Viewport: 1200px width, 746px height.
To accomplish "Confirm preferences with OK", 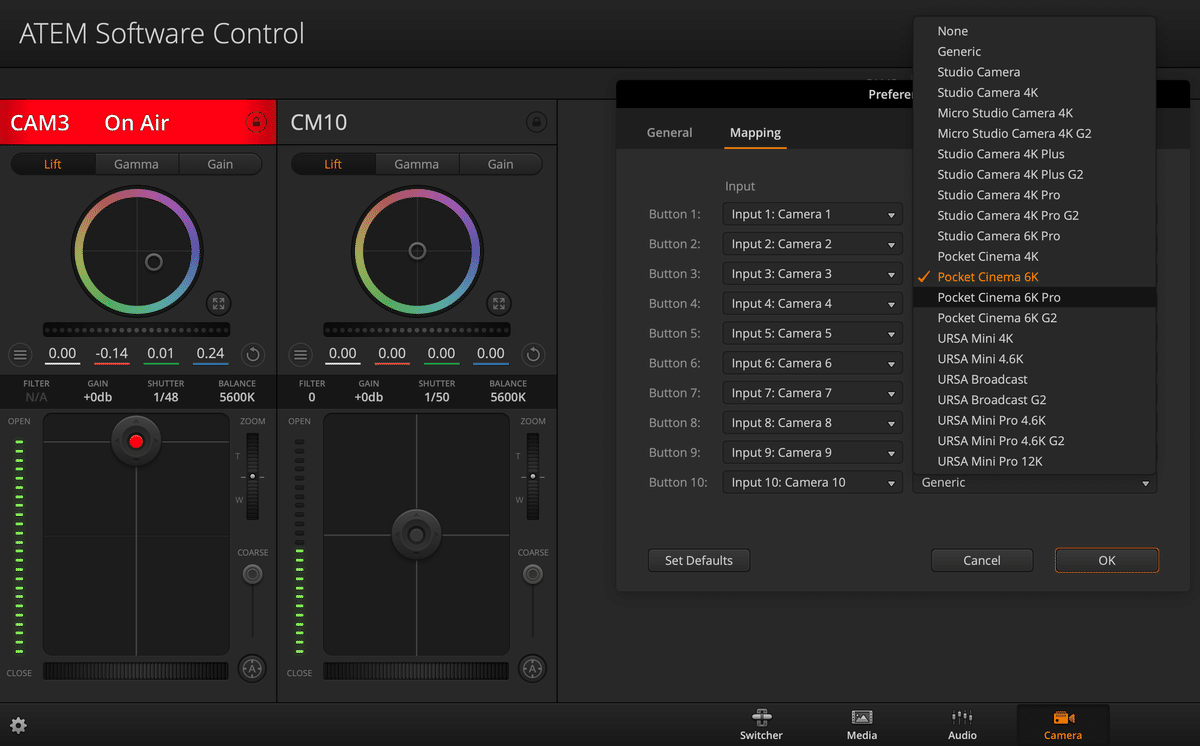I will click(x=1107, y=560).
